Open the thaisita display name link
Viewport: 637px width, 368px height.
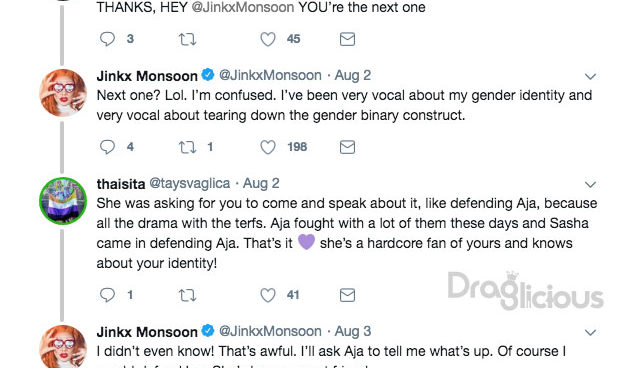121,184
